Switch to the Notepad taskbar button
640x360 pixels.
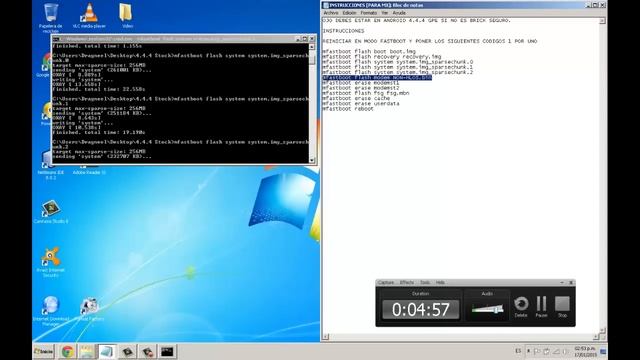point(107,351)
